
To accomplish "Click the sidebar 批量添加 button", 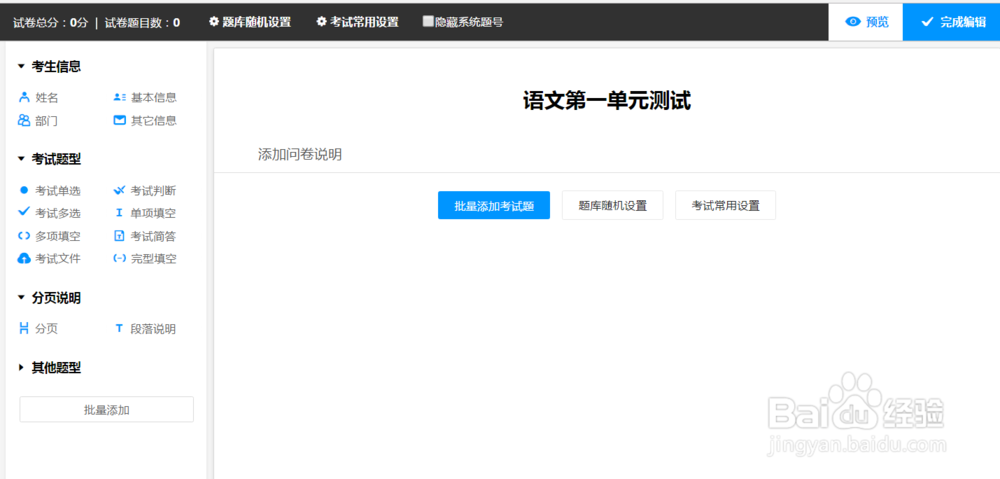I will [107, 409].
